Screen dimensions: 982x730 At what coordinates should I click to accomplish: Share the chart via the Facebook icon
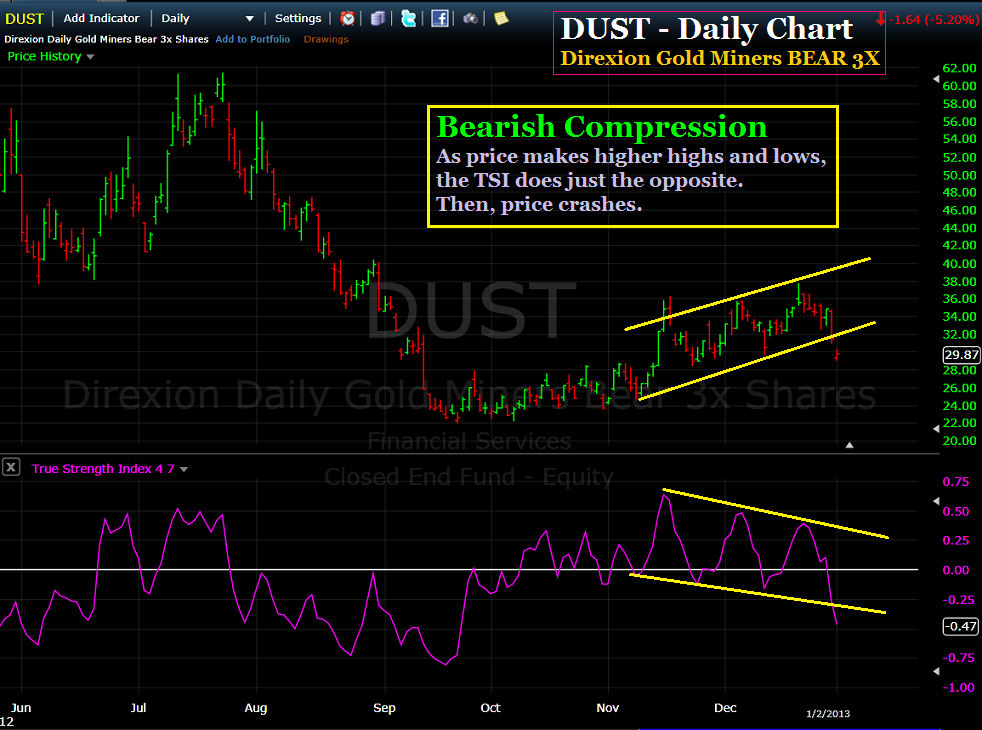(x=440, y=18)
